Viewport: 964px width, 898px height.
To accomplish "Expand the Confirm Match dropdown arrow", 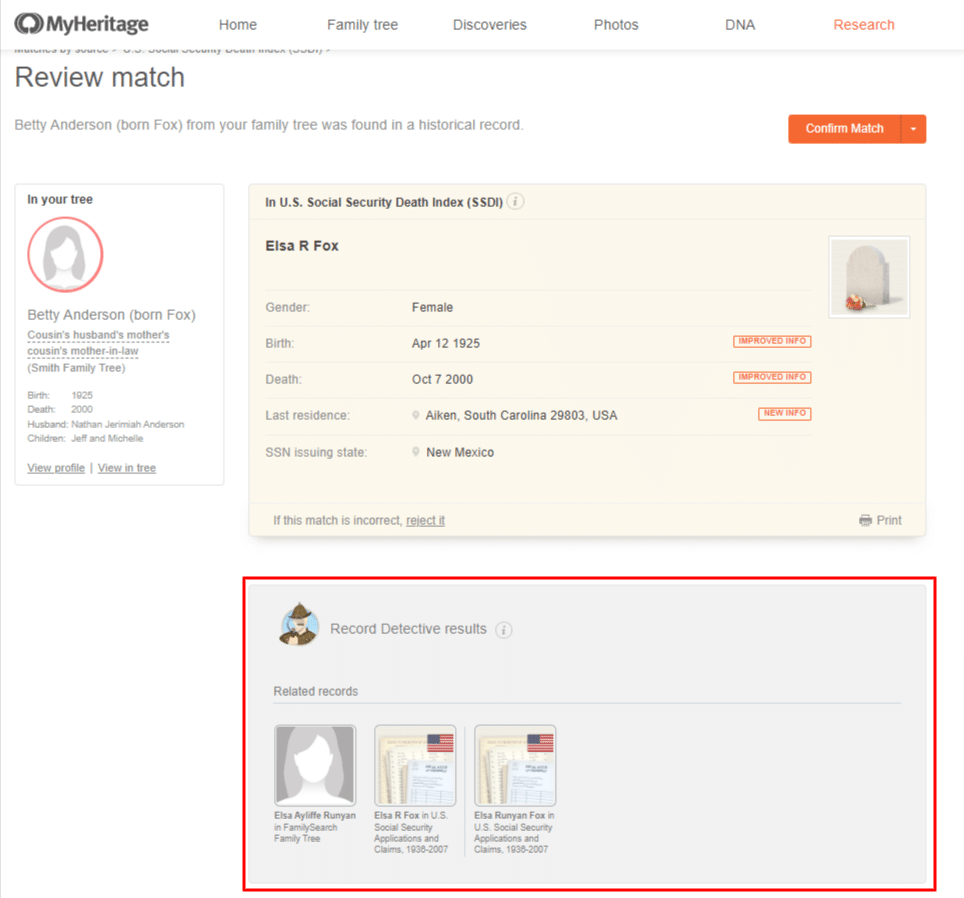I will tap(914, 128).
